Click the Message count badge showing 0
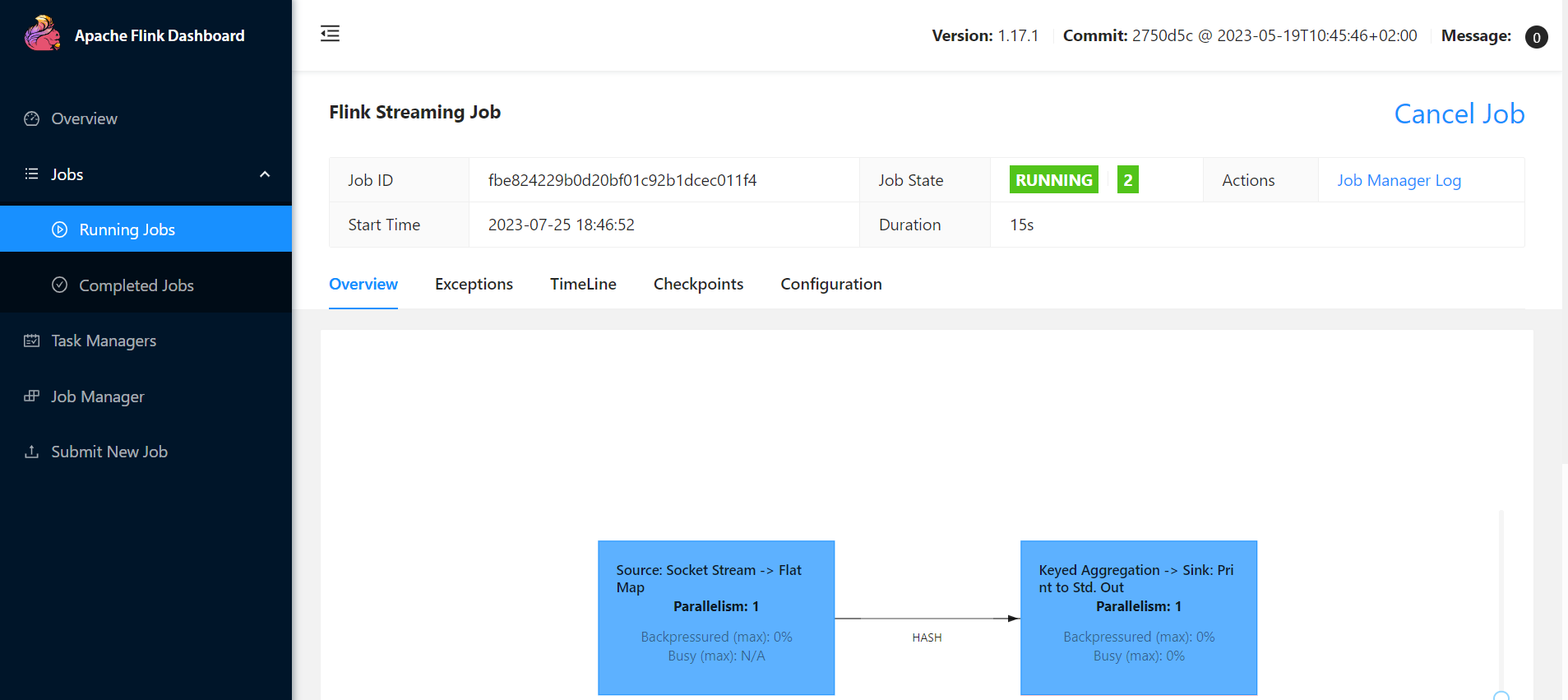Screen dimensions: 1568x700 (1536, 37)
